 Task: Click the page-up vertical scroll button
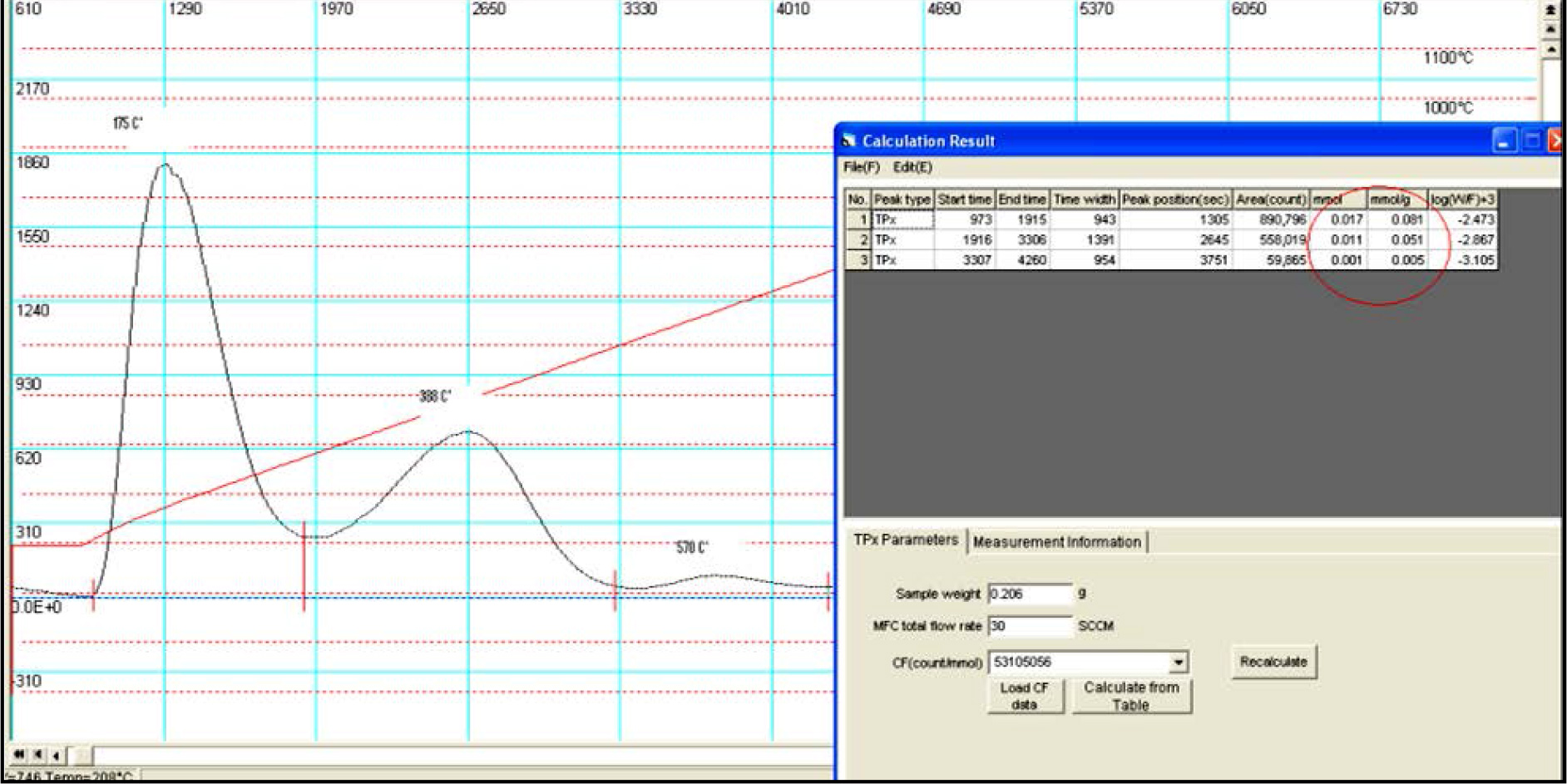[1550, 30]
